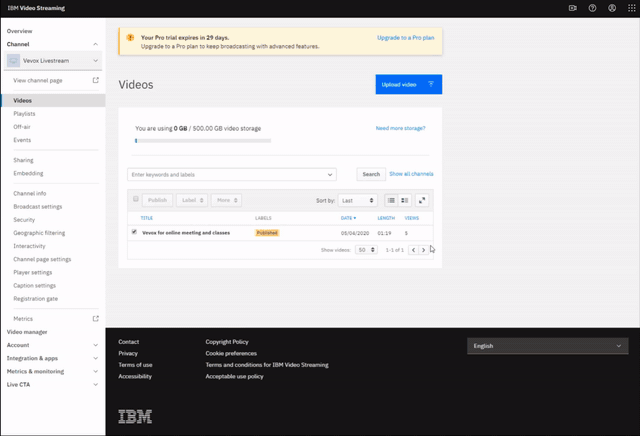Open Broadcast settings
The height and width of the screenshot is (436, 640).
pyautogui.click(x=38, y=207)
